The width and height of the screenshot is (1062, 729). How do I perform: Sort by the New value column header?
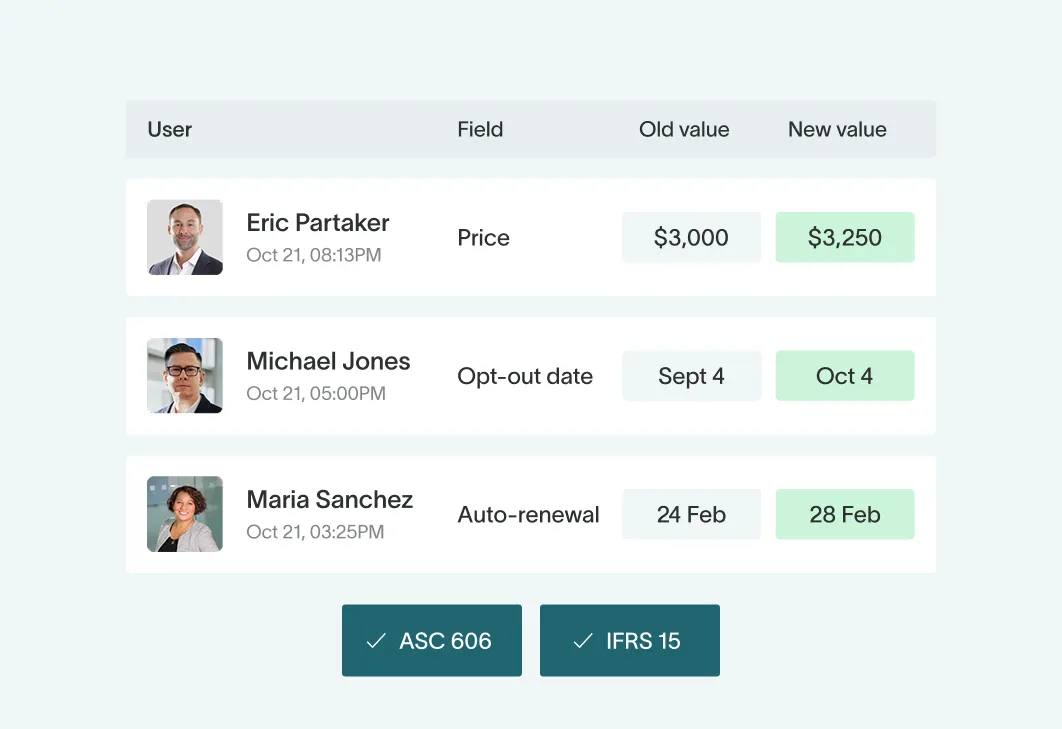837,129
